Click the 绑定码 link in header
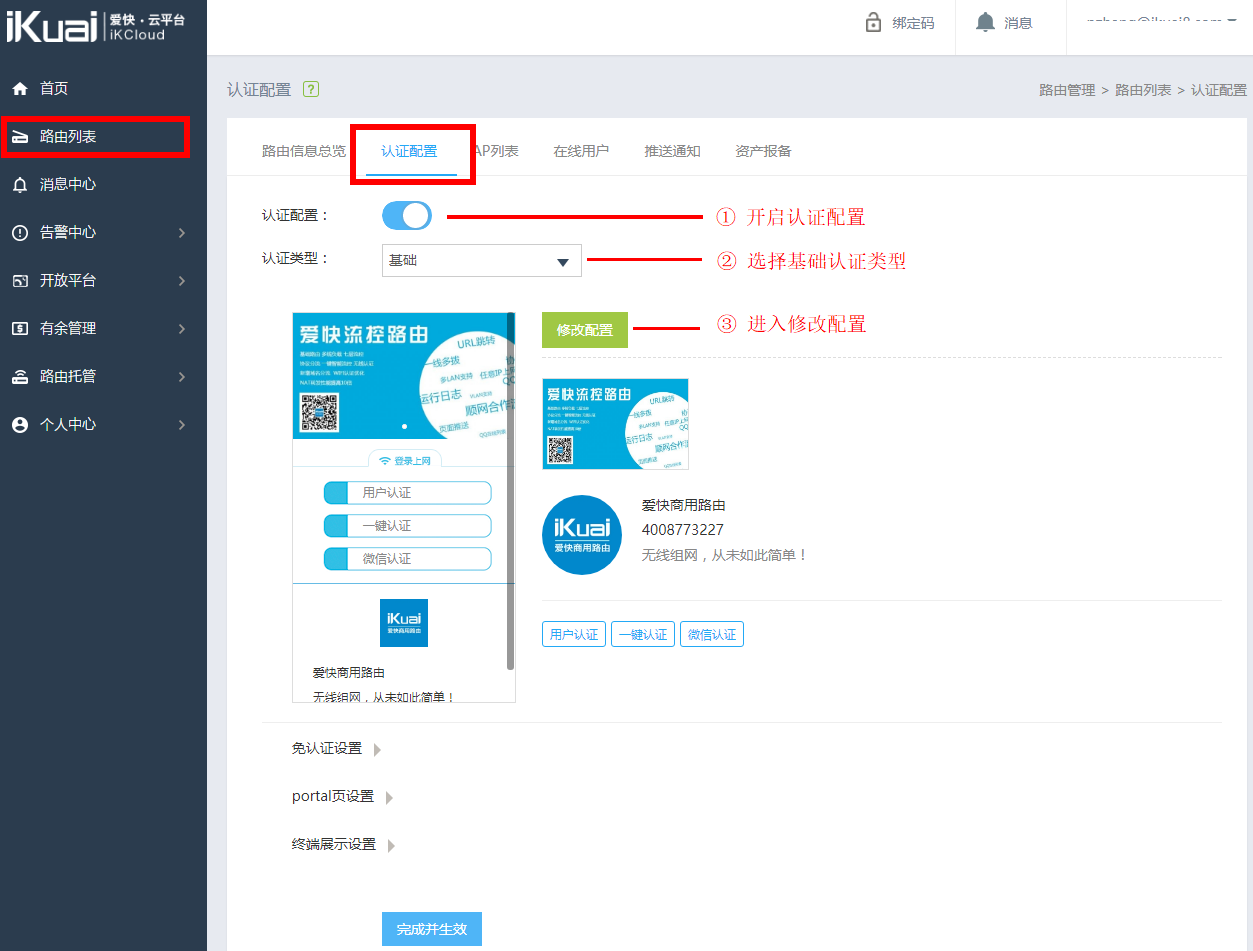 point(913,23)
